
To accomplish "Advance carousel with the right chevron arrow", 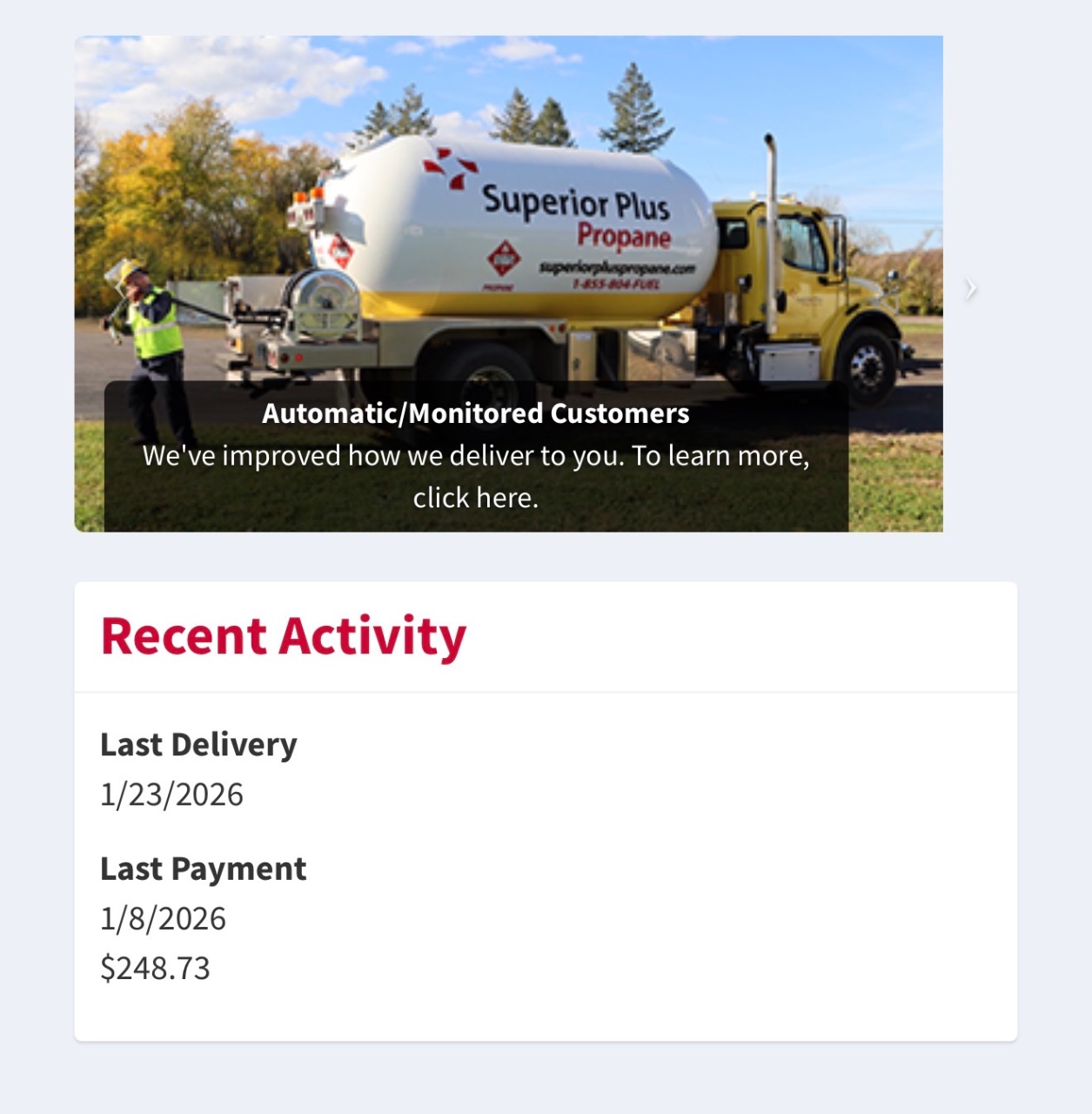I will (x=971, y=289).
